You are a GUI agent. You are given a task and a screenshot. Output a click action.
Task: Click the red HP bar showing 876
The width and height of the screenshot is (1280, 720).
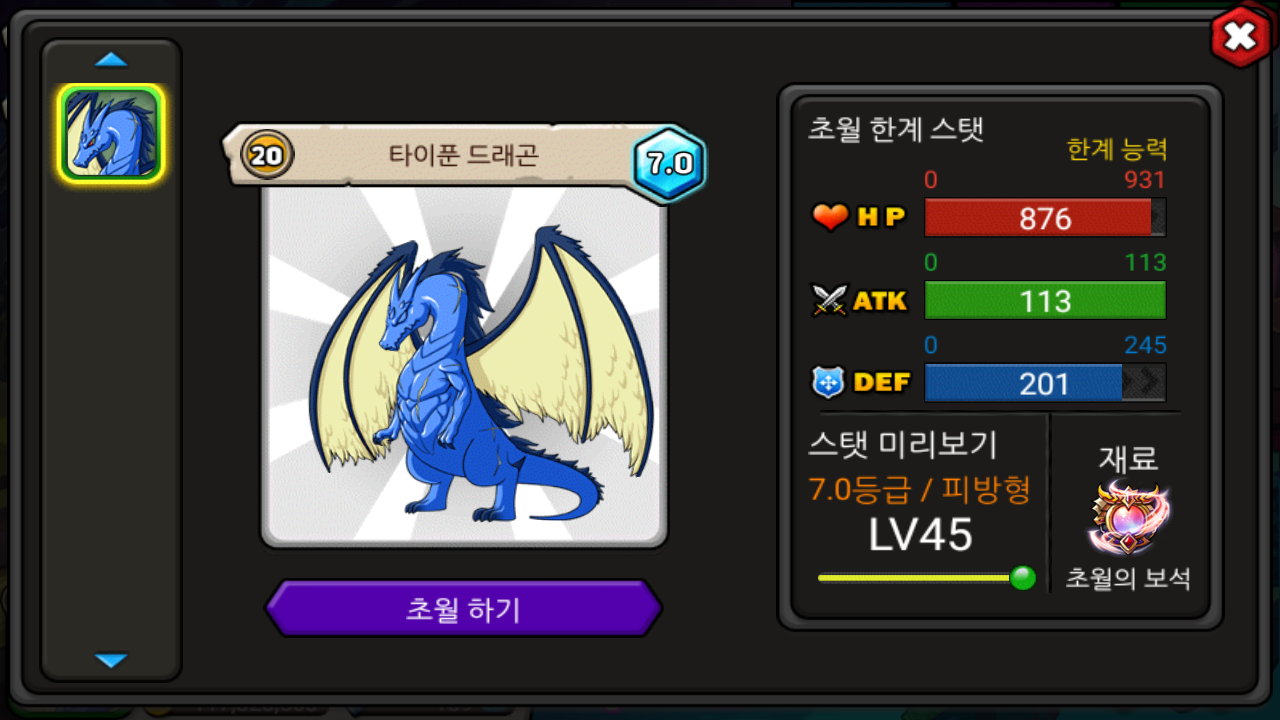click(x=1045, y=218)
